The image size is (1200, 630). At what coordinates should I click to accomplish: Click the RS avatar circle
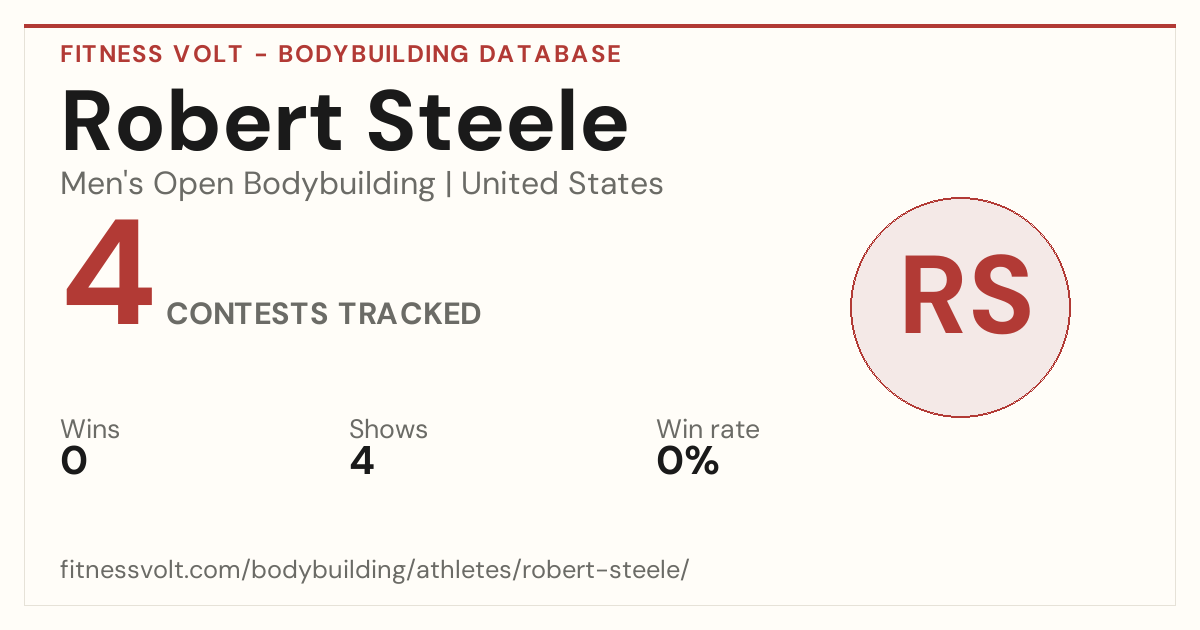[960, 307]
